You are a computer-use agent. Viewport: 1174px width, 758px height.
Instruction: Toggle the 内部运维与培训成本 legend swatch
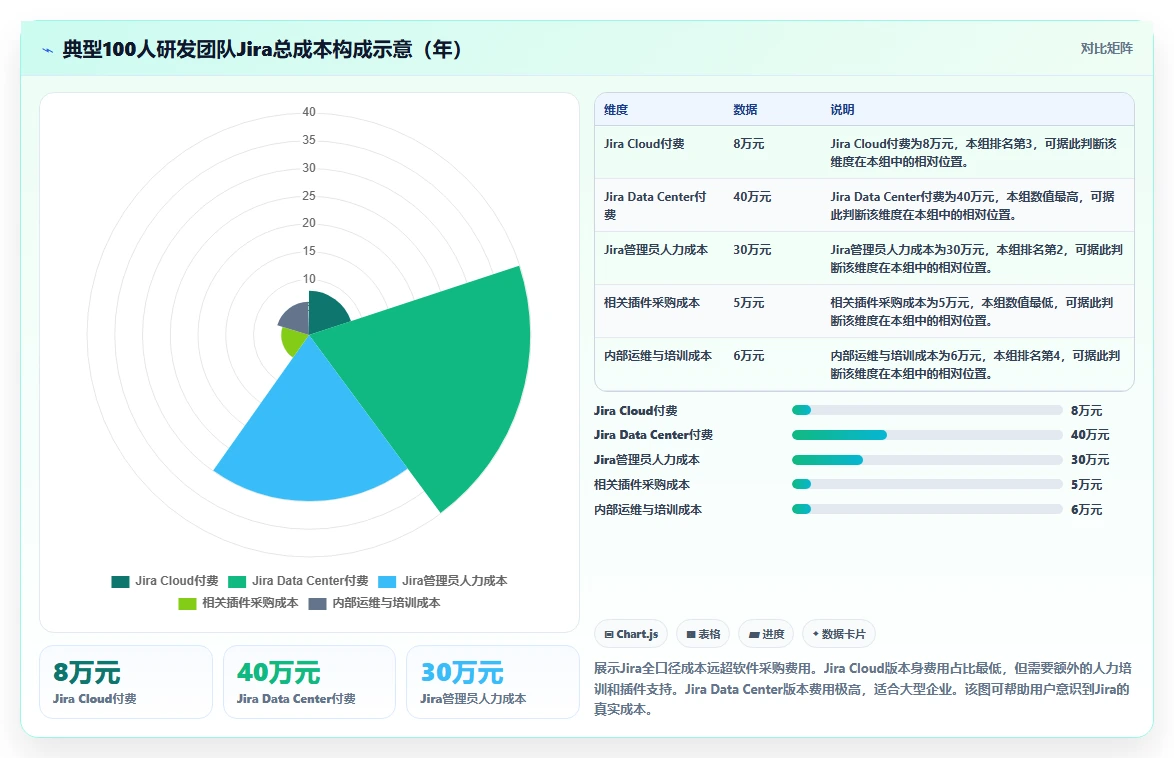coord(317,604)
